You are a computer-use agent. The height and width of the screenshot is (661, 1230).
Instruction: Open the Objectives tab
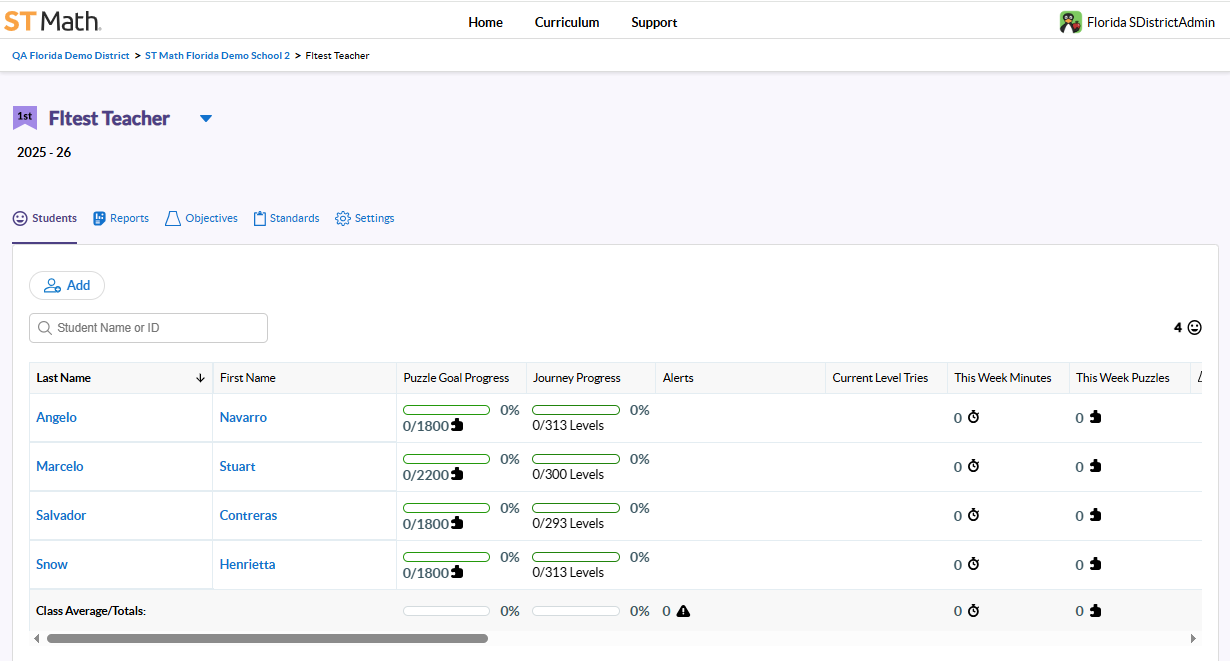[201, 218]
